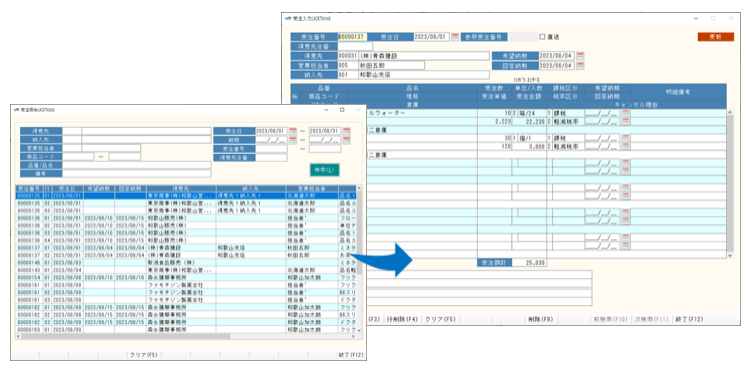750x375 pixels.
Task: Click the 得意先 code field in search window
Action: coord(72,131)
